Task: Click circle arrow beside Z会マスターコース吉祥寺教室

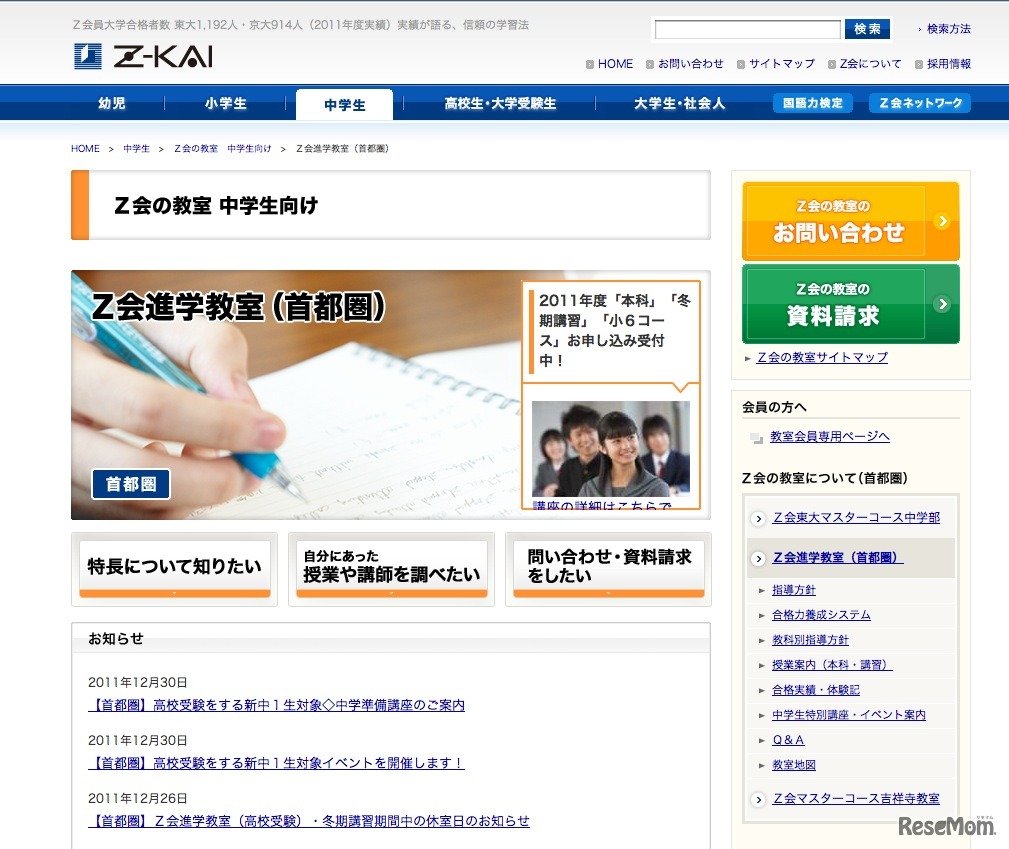Action: click(x=759, y=799)
